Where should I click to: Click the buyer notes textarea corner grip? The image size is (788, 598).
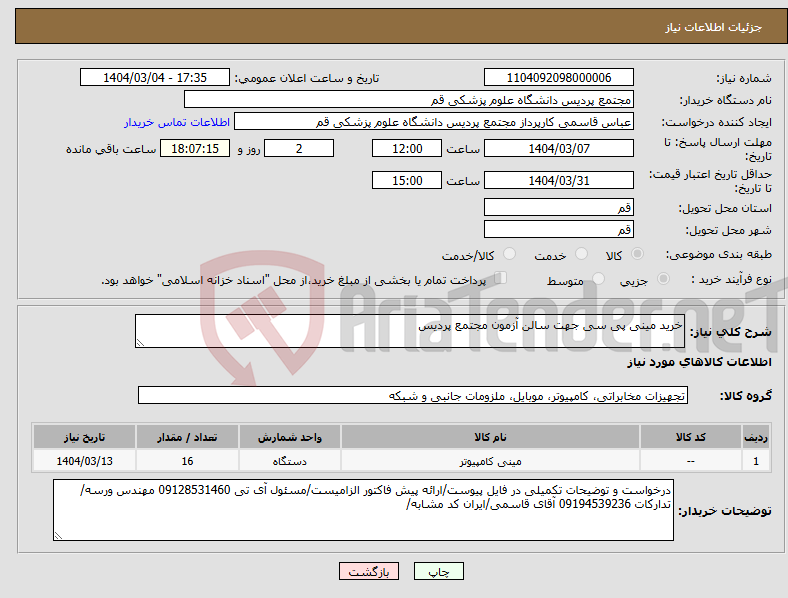[x=58, y=536]
